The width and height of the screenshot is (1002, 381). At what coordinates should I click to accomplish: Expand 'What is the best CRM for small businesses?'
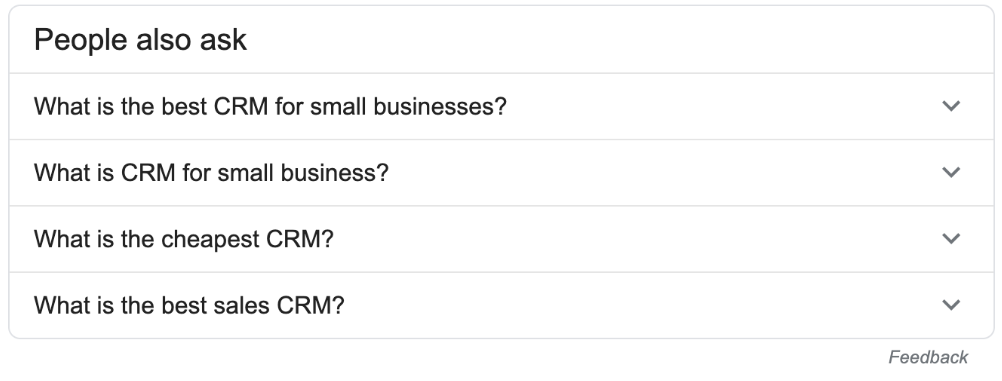point(502,106)
